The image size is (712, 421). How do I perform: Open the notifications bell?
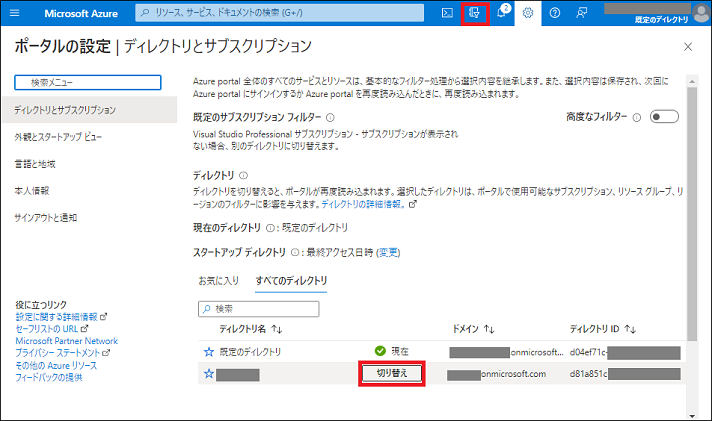click(x=502, y=13)
